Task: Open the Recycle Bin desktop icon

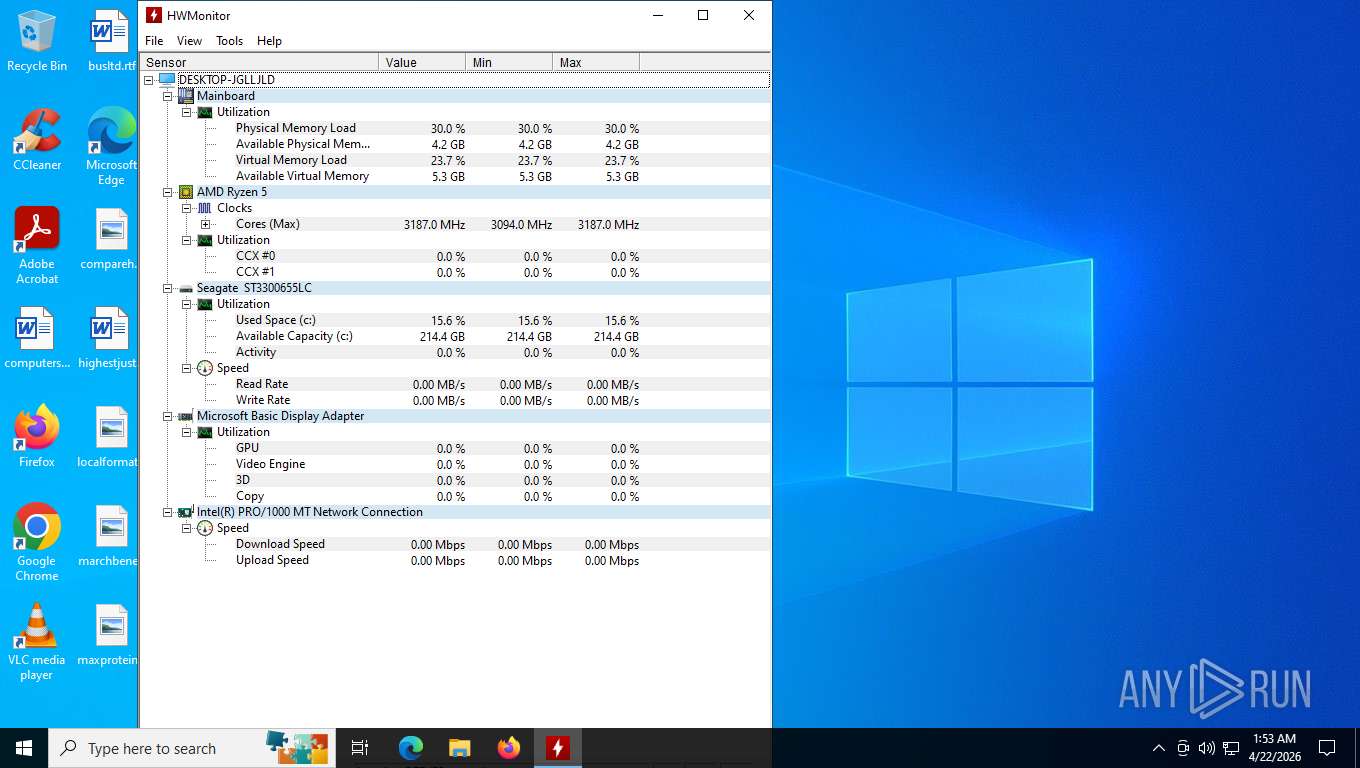Action: click(x=37, y=41)
